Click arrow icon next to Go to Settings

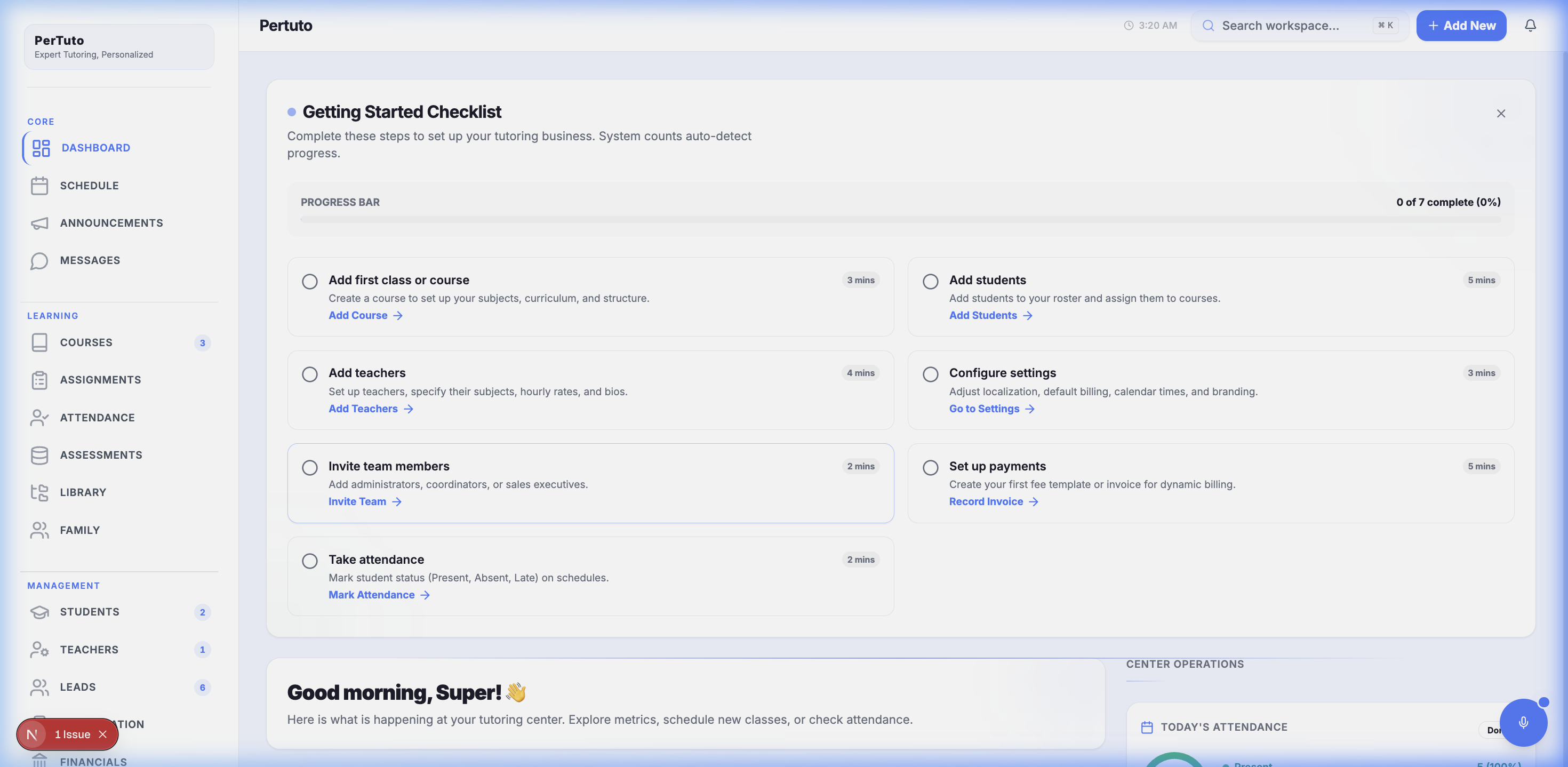click(1029, 409)
